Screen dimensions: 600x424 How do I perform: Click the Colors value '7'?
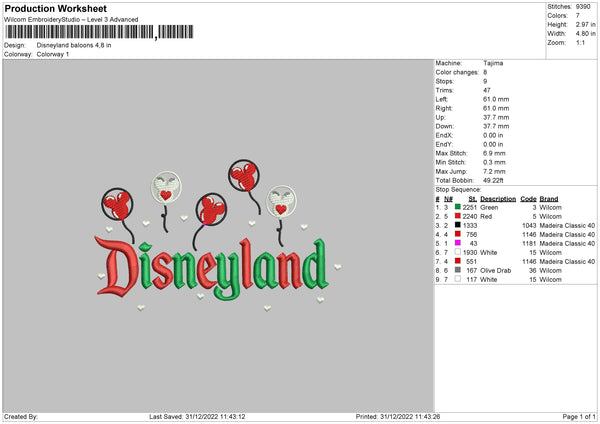[578, 16]
